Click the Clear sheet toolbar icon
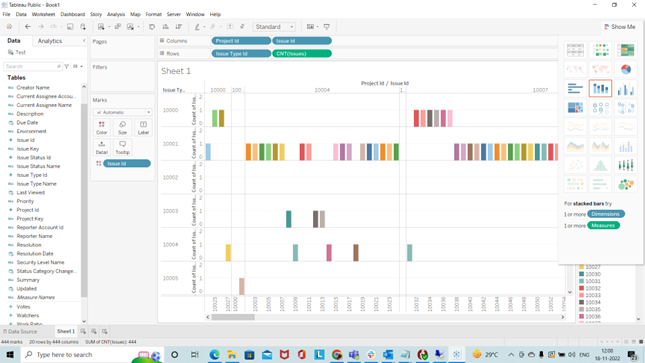This screenshot has height=363, width=645. click(130, 27)
